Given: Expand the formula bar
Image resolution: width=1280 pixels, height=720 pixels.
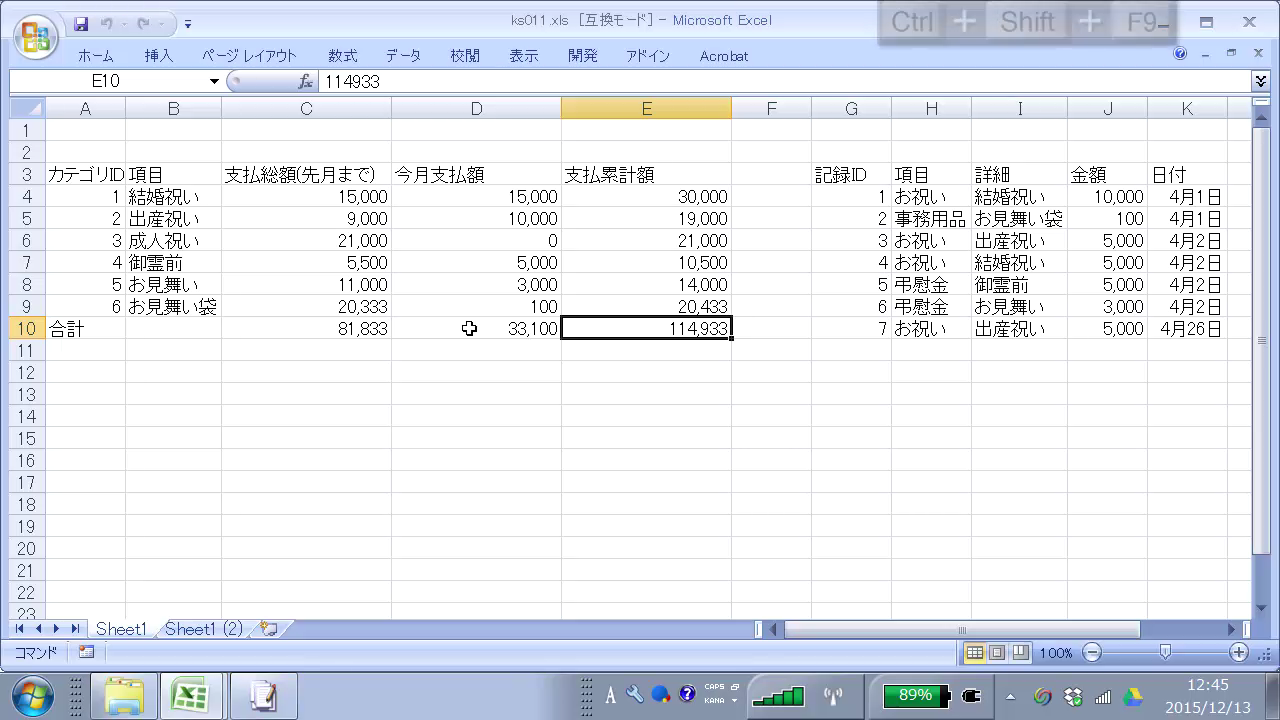Looking at the screenshot, I should click(1260, 82).
